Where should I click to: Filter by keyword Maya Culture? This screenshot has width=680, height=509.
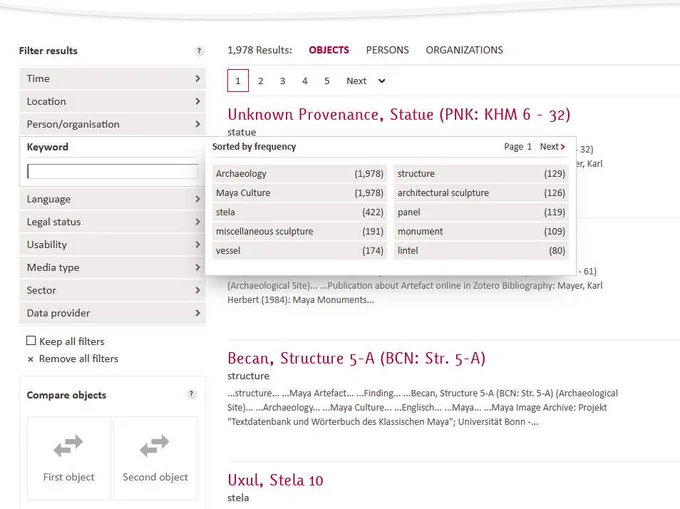tap(300, 193)
